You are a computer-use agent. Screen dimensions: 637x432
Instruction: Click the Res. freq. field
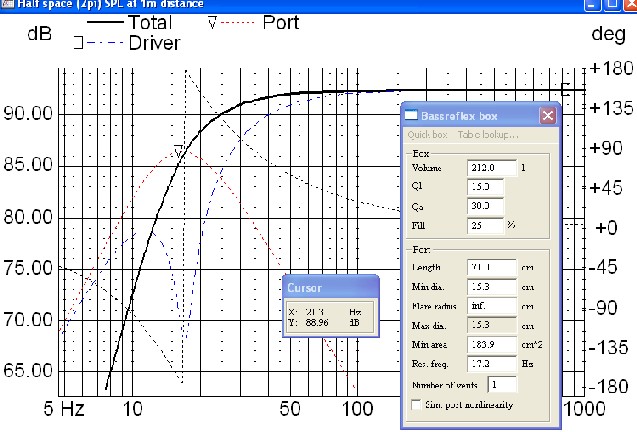click(x=492, y=364)
